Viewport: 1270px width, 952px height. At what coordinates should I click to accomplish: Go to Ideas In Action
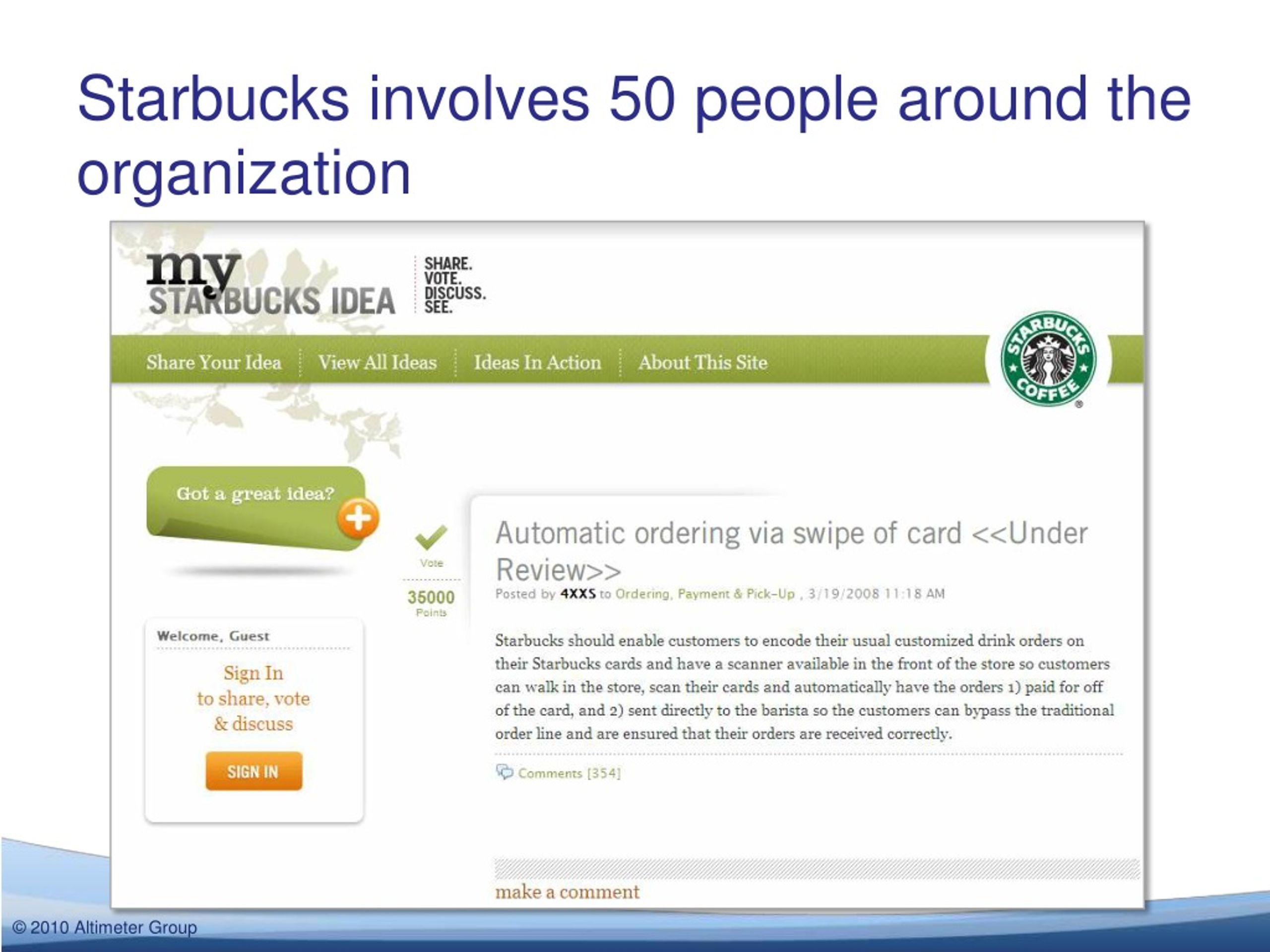(537, 362)
